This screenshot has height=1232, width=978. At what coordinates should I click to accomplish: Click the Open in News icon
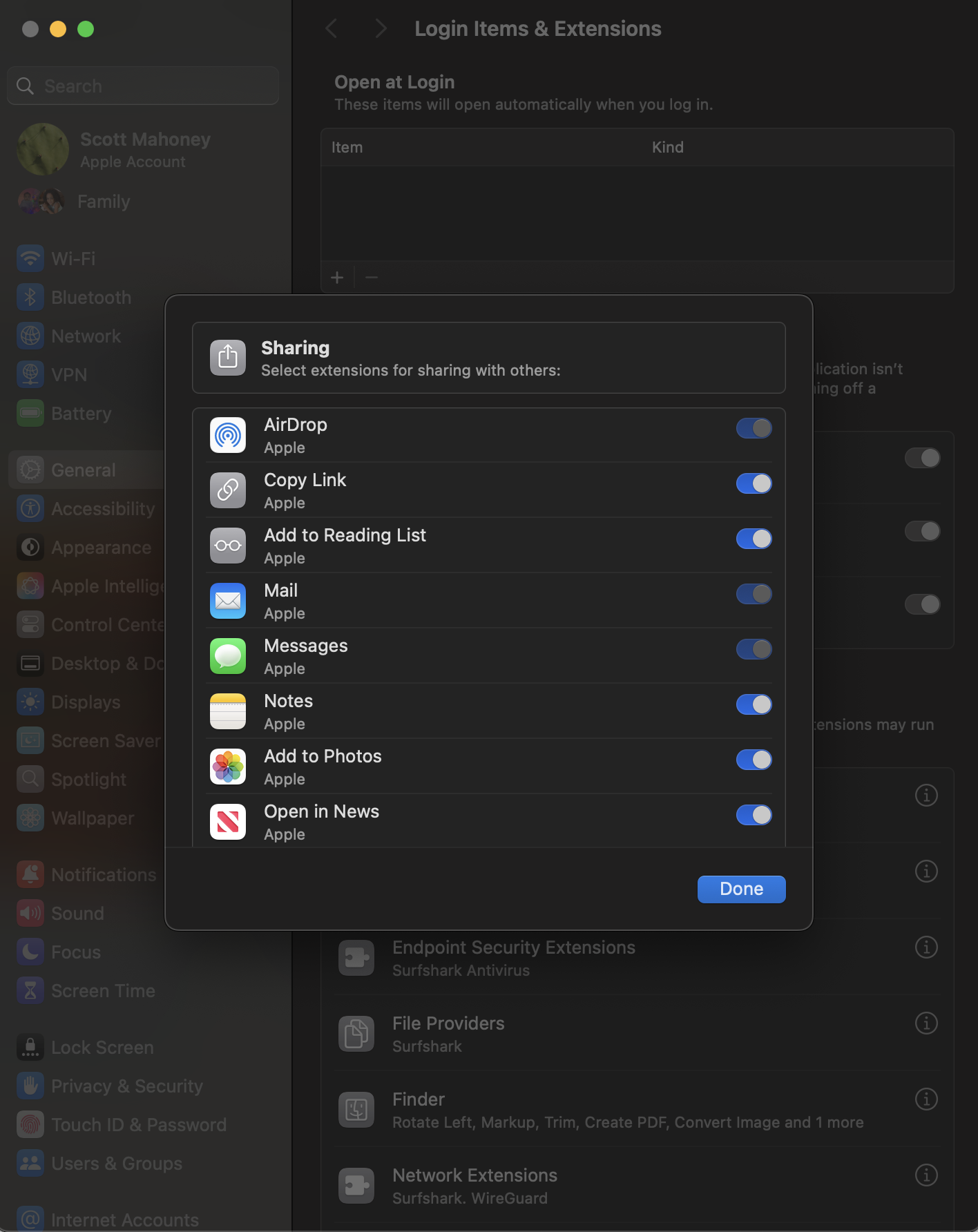click(x=228, y=822)
